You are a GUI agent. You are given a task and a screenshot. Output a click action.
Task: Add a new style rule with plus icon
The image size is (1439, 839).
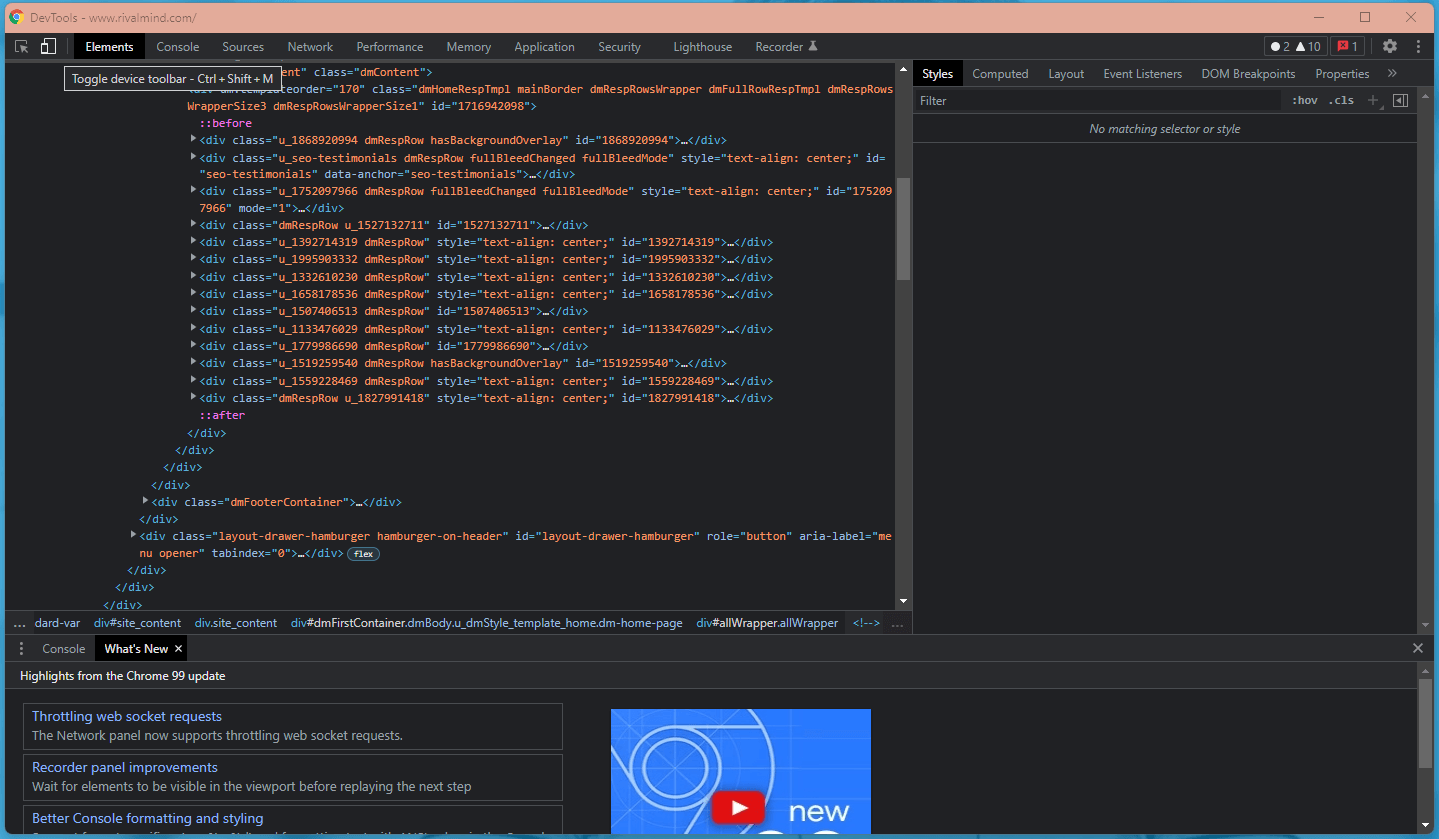tap(1374, 100)
